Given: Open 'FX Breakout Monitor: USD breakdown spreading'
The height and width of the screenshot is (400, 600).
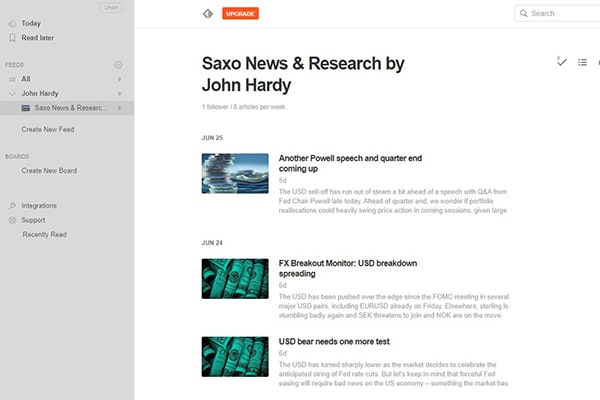Looking at the screenshot, I should [348, 268].
